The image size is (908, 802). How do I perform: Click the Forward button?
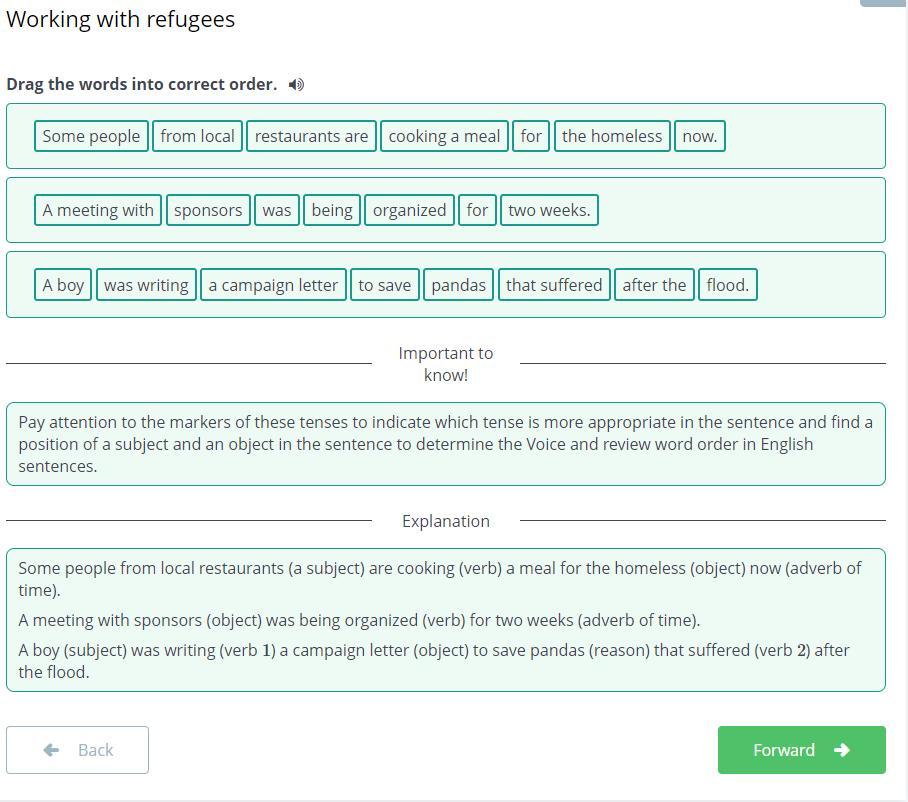click(x=801, y=750)
